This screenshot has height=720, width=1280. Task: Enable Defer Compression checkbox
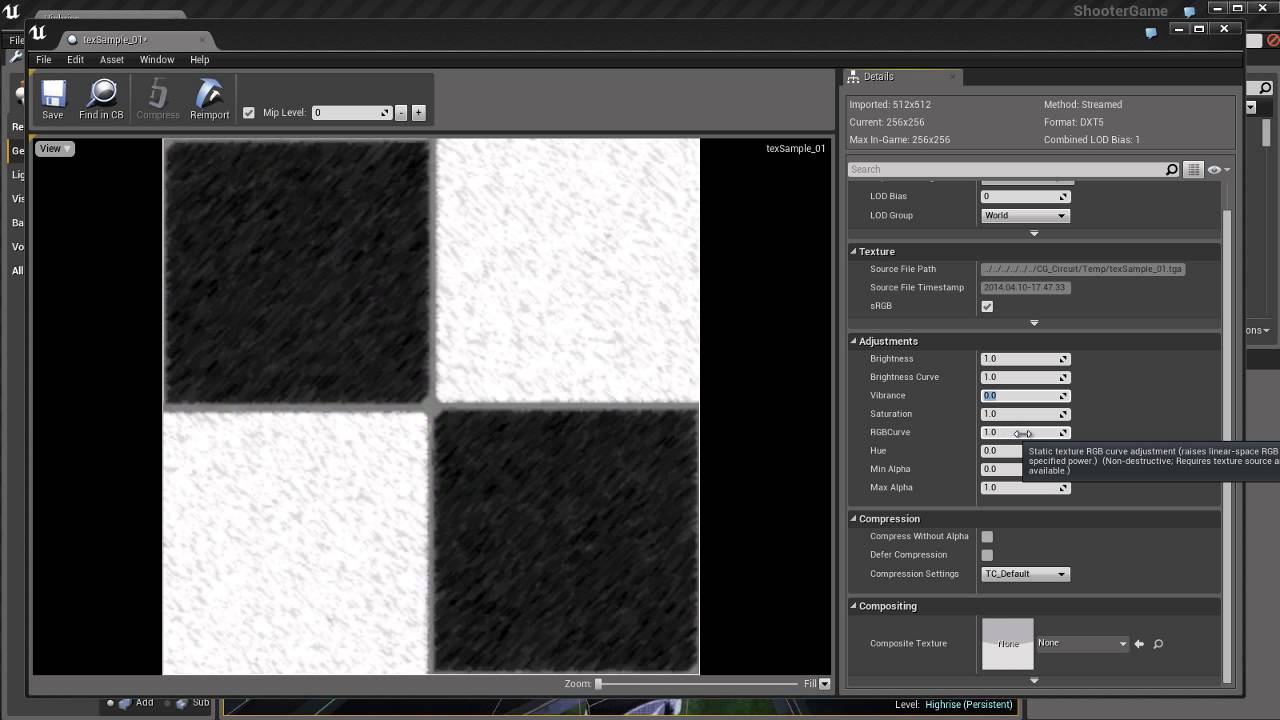987,555
